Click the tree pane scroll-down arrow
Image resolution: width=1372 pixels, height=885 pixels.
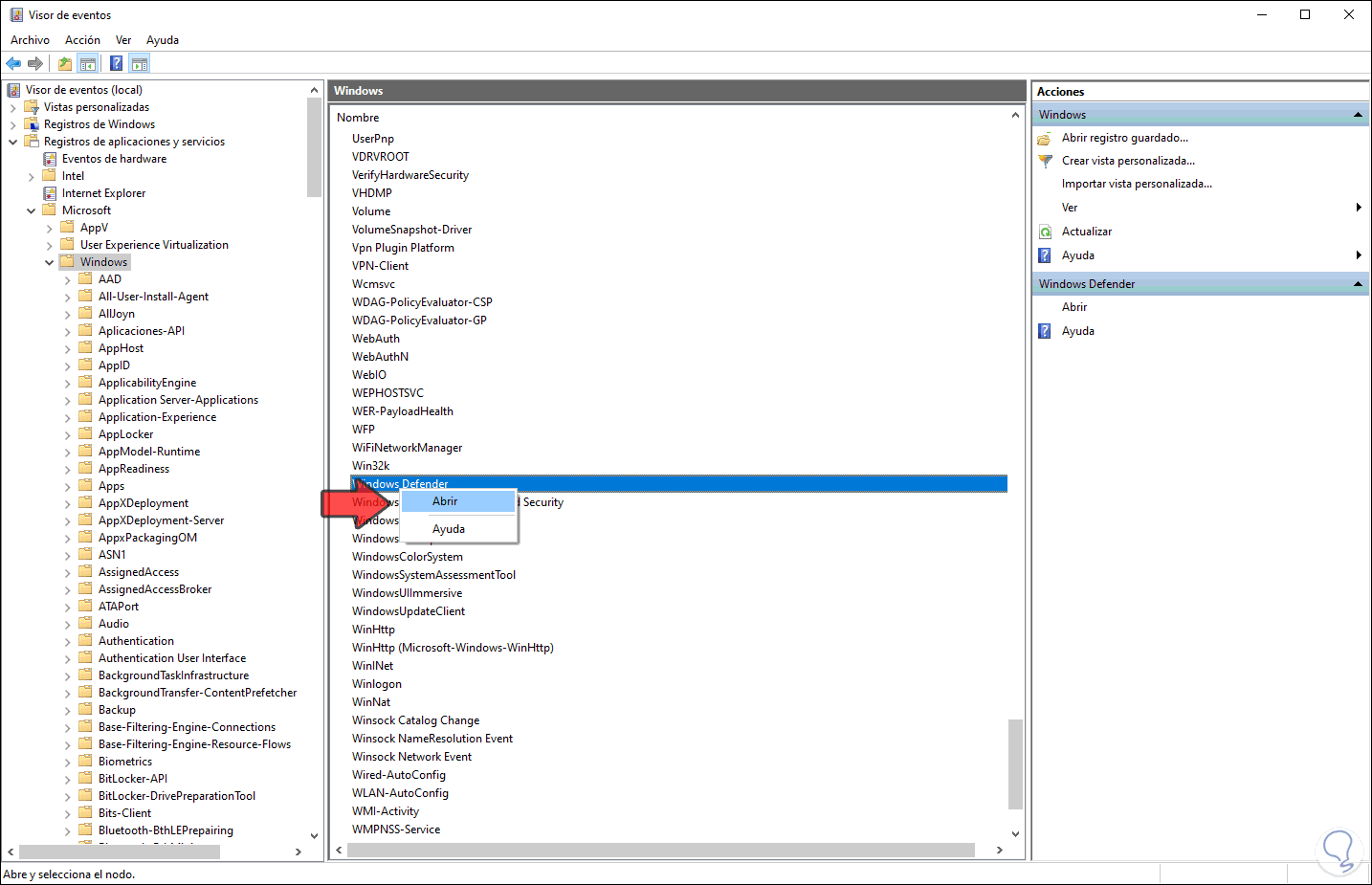tap(314, 836)
